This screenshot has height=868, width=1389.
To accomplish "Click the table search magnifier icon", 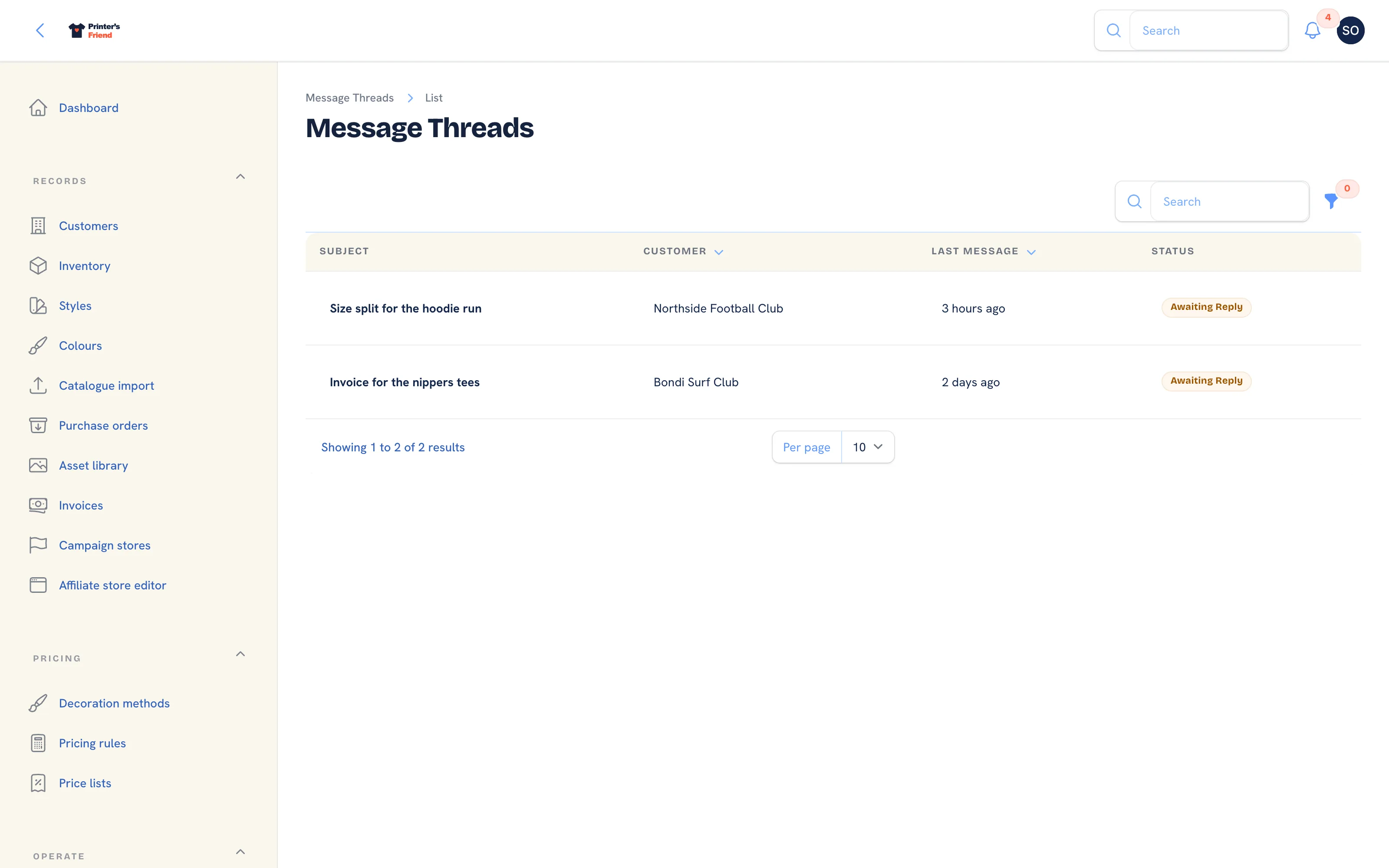I will click(x=1134, y=201).
